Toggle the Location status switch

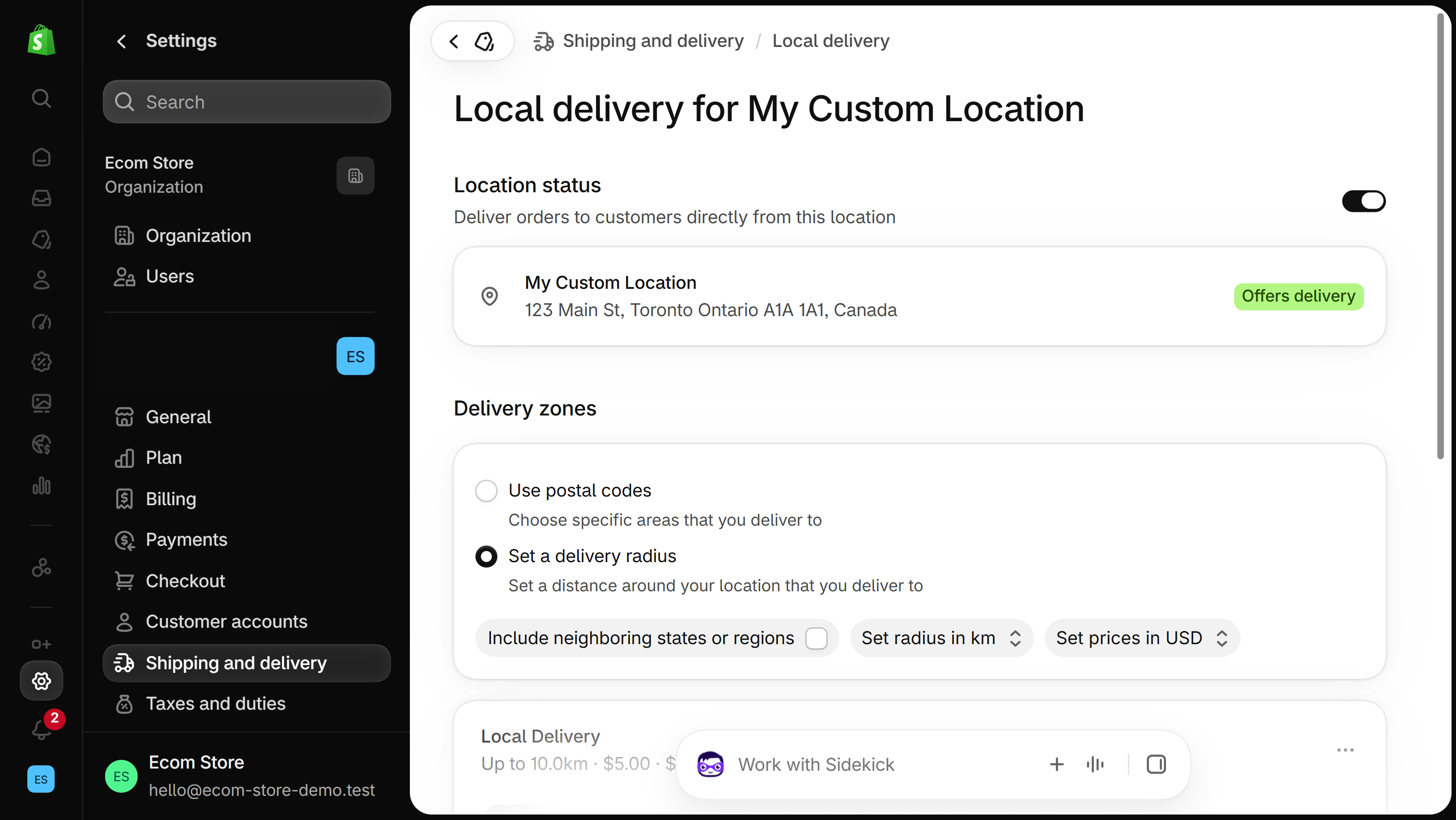(1364, 201)
